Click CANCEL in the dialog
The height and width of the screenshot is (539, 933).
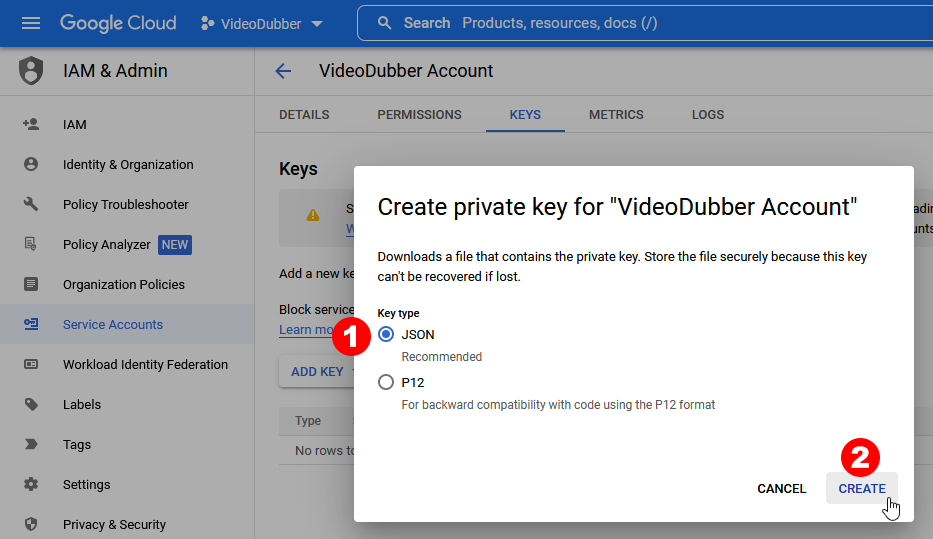coord(781,488)
